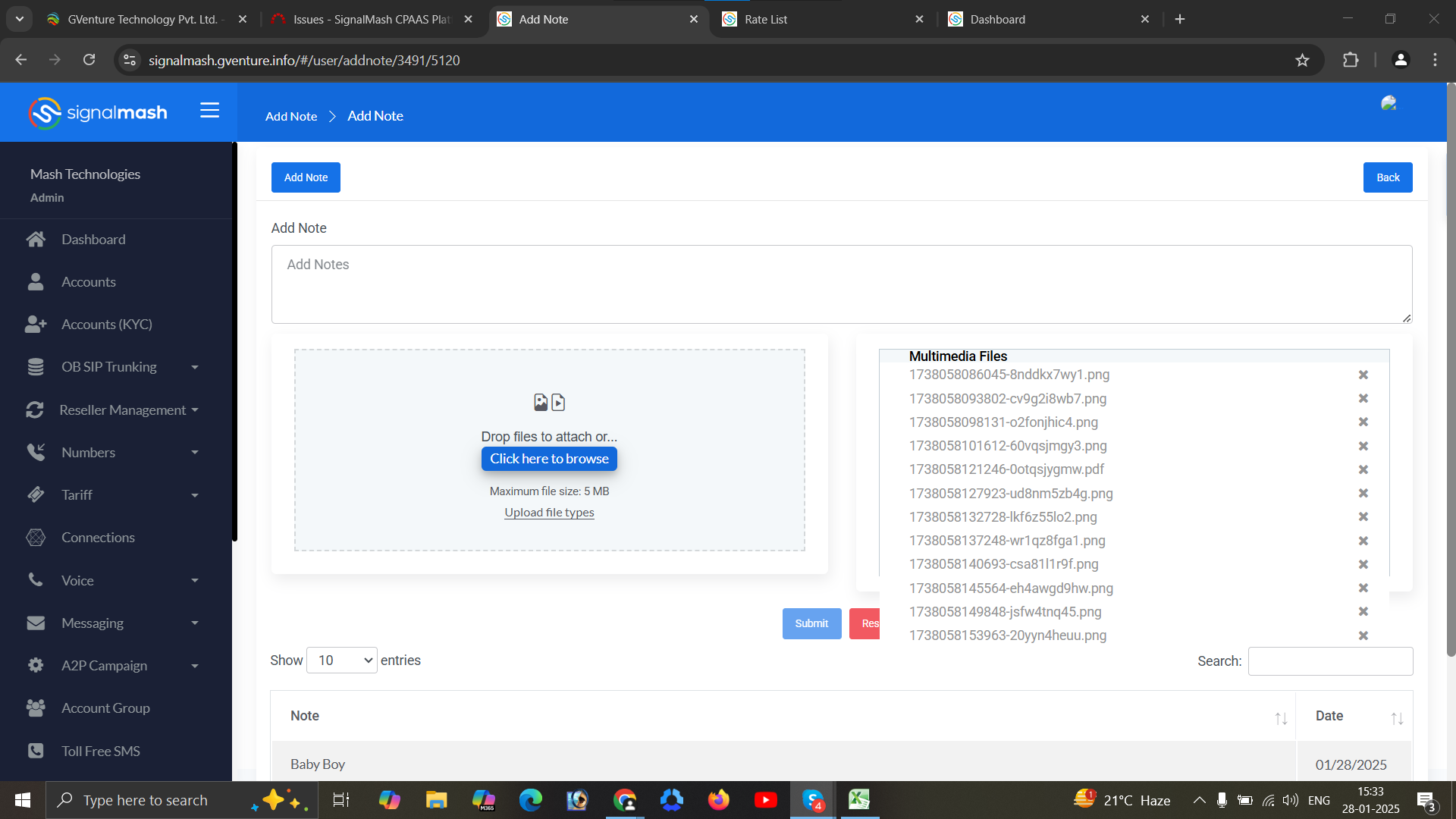Viewport: 1456px width, 819px height.
Task: Open the browser tab search dropdown
Action: (19, 19)
